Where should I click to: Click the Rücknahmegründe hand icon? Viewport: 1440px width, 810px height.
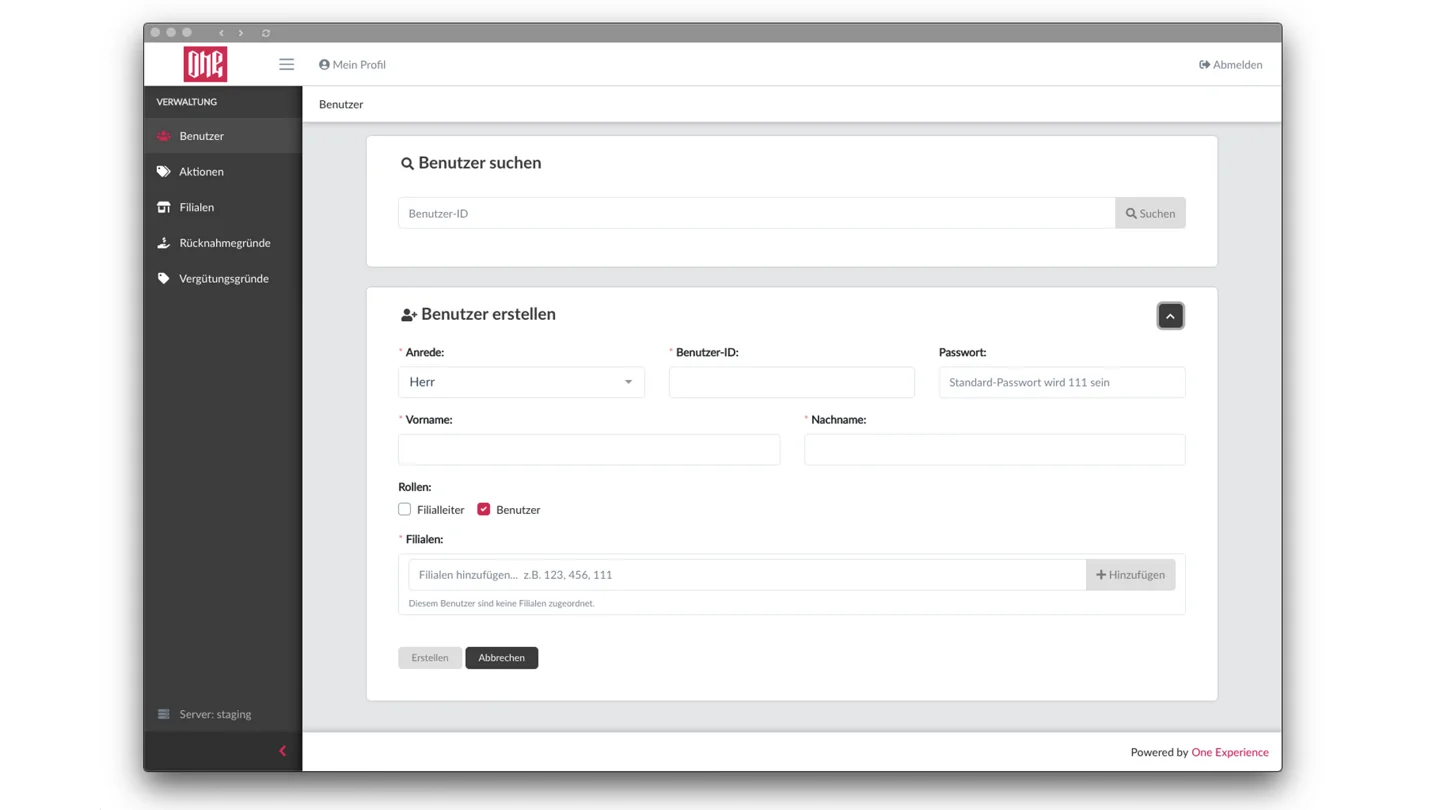(163, 243)
